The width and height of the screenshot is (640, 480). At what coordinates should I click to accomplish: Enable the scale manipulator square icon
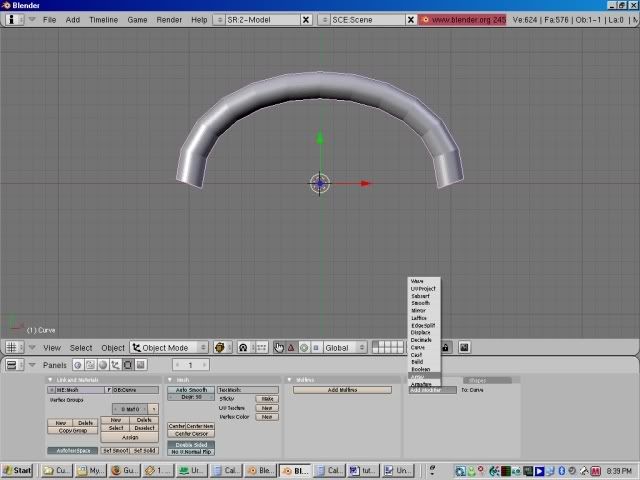316,348
